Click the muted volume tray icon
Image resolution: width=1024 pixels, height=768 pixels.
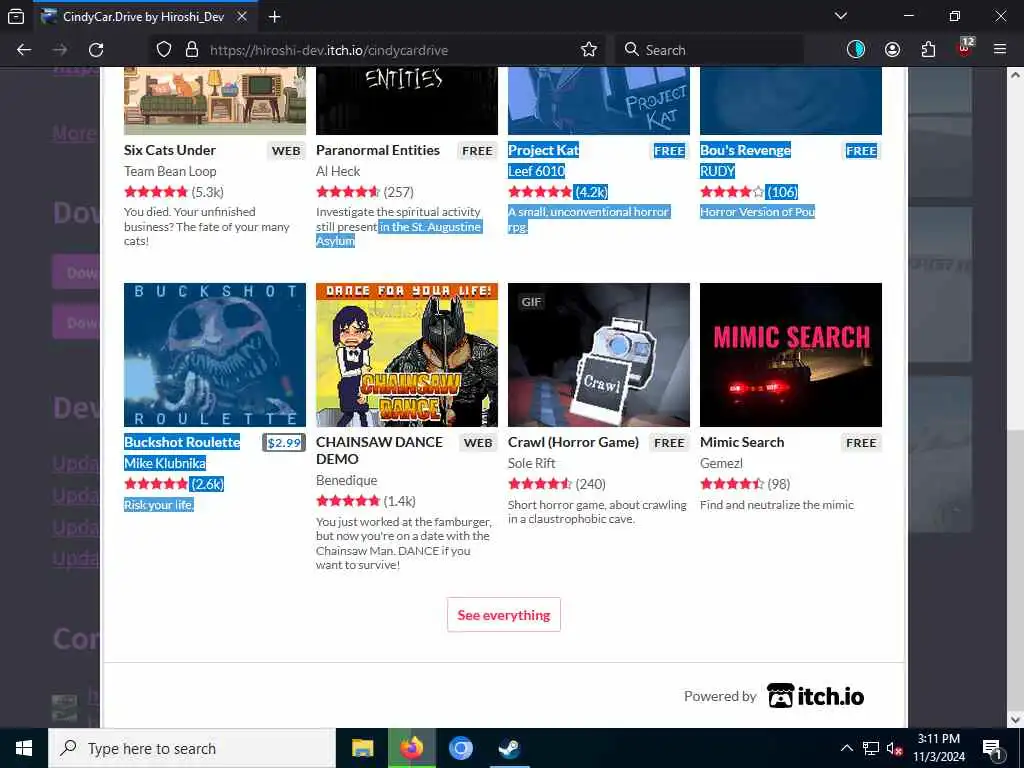click(x=895, y=748)
